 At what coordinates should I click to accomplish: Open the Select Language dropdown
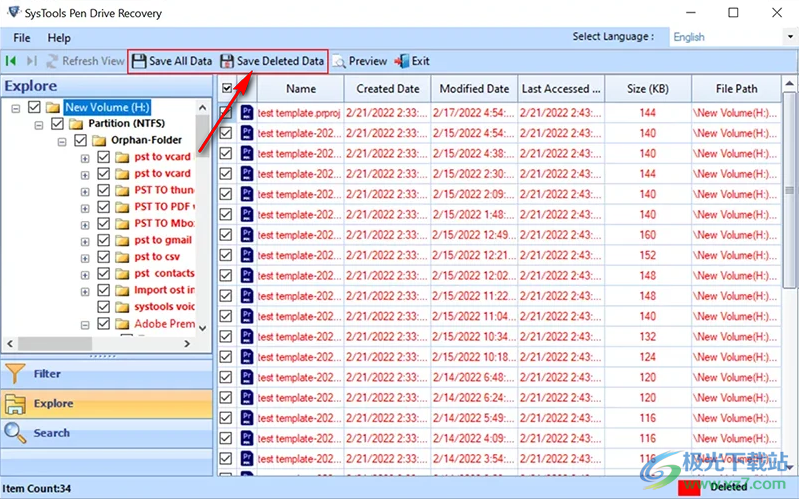tap(790, 37)
